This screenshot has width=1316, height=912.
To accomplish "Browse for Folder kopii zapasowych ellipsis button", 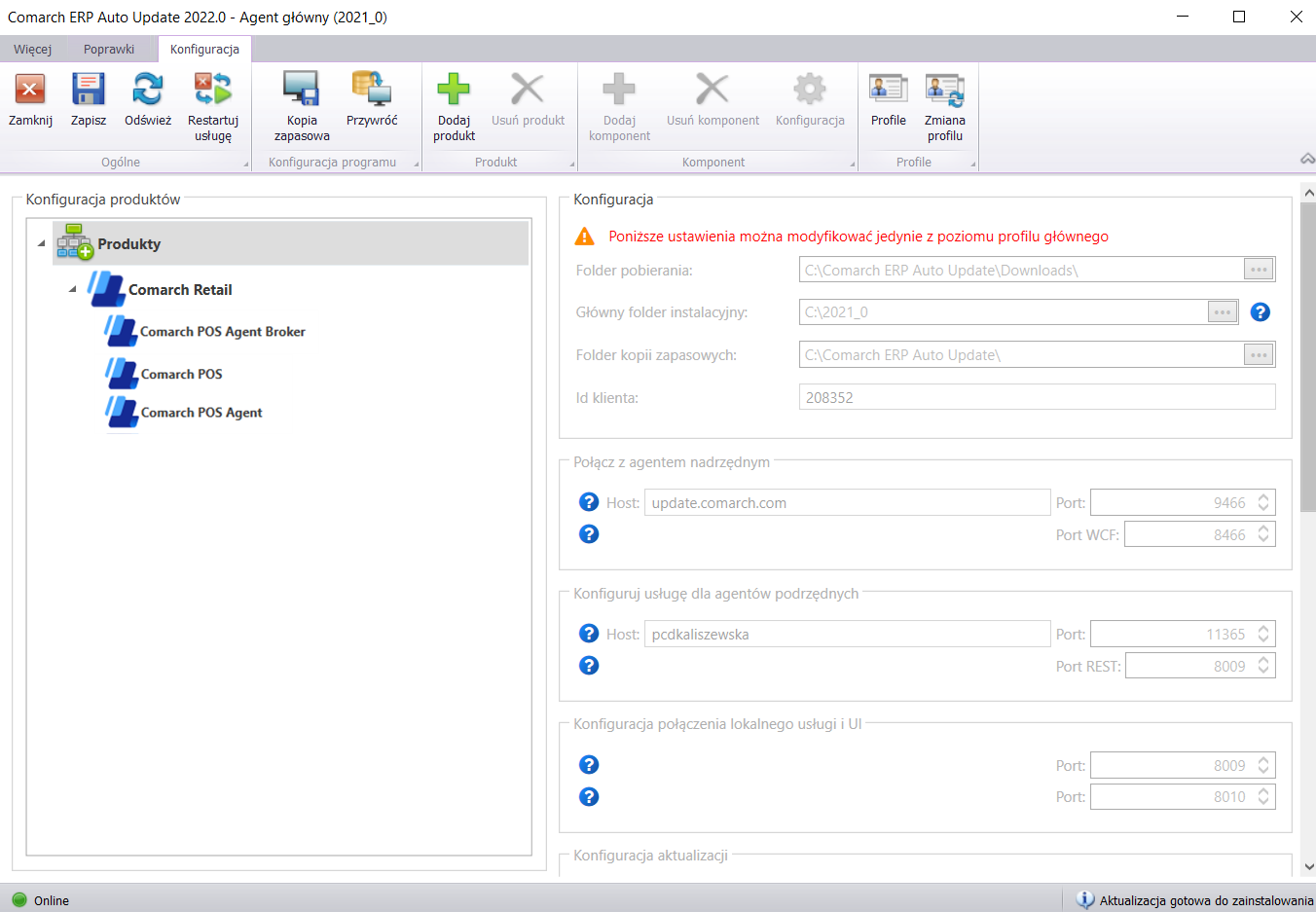I will coord(1259,355).
